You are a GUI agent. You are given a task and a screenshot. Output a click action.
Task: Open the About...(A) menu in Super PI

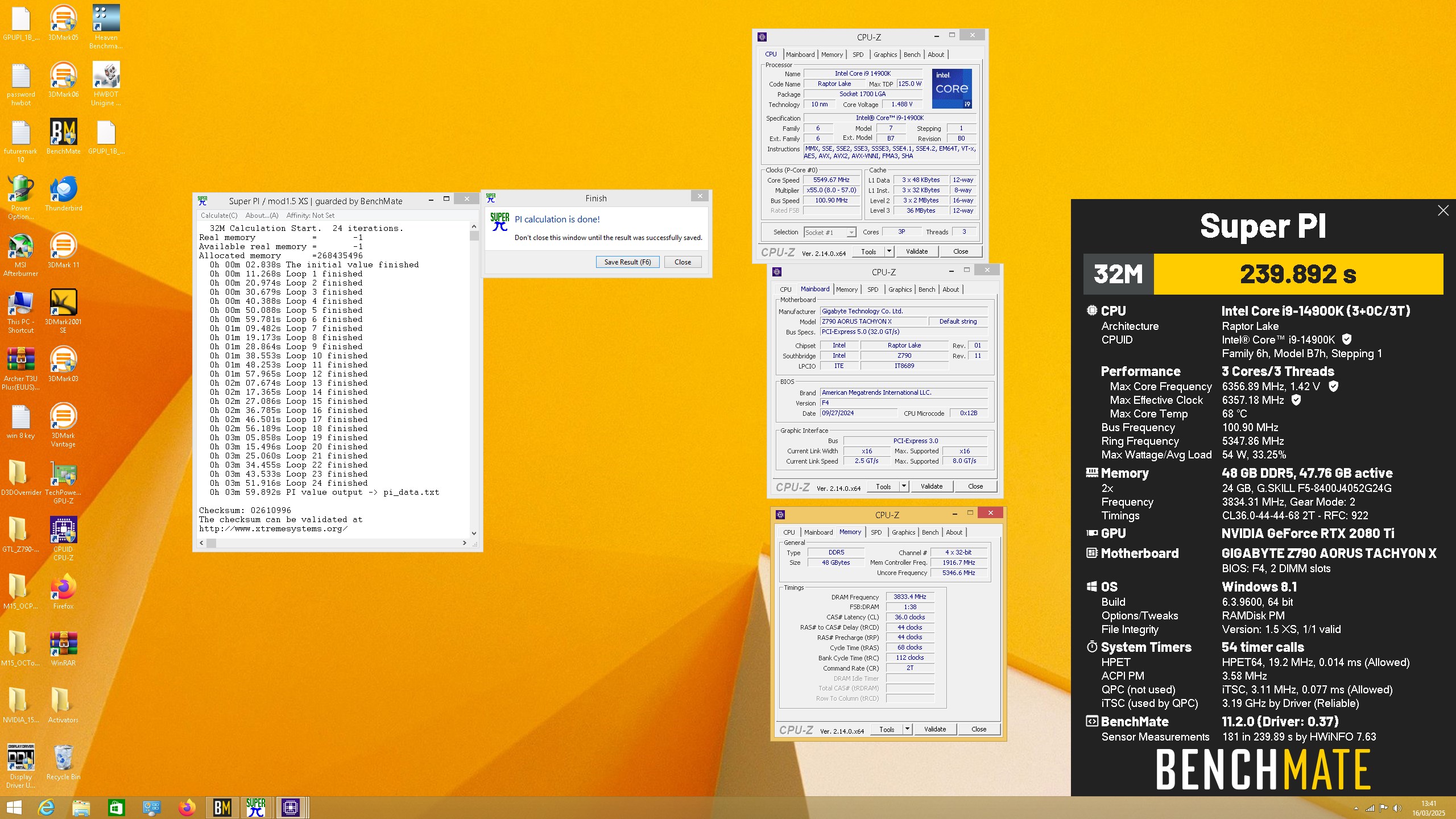(262, 216)
